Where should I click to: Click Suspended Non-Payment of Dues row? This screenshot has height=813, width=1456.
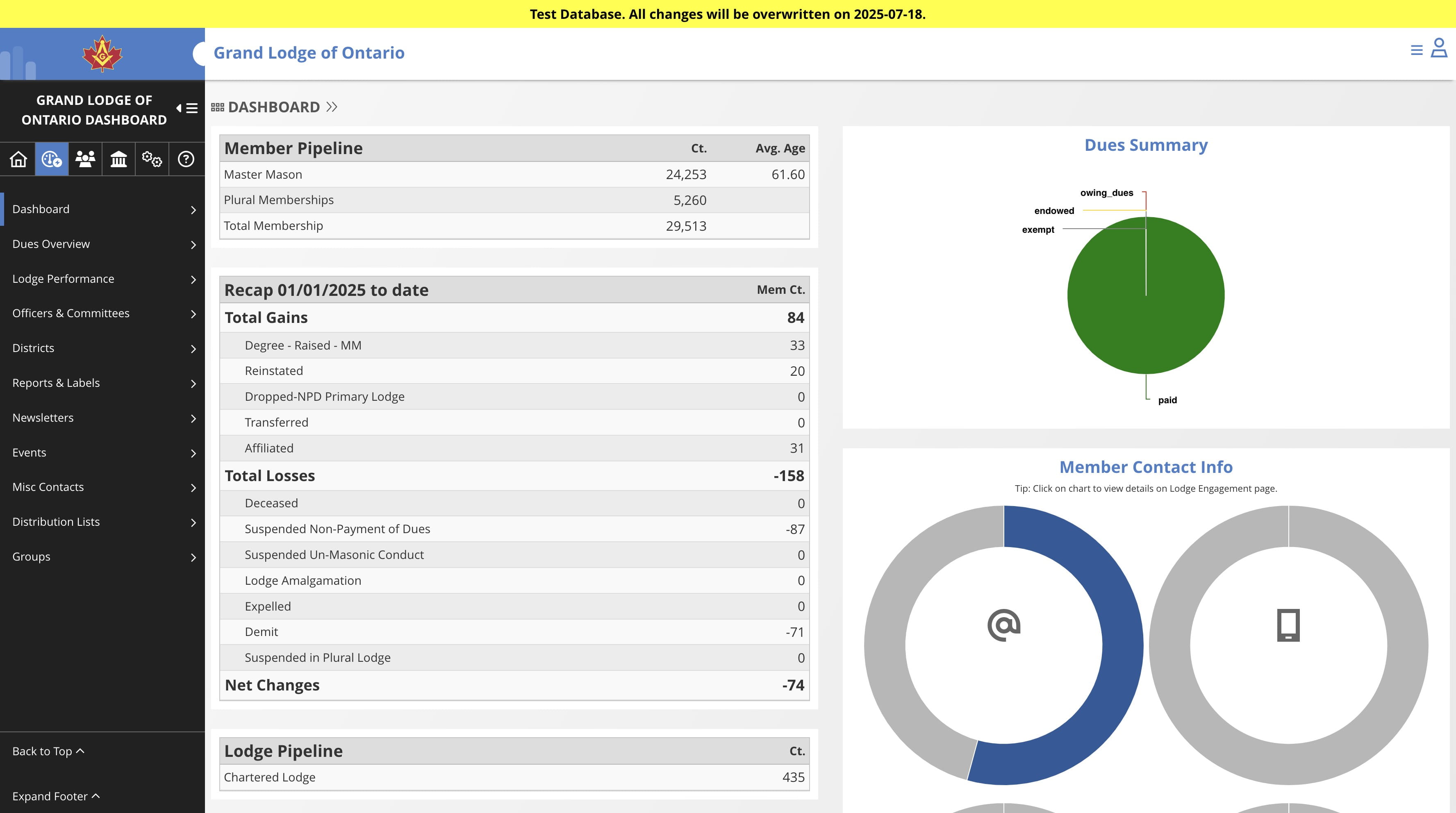pos(514,529)
